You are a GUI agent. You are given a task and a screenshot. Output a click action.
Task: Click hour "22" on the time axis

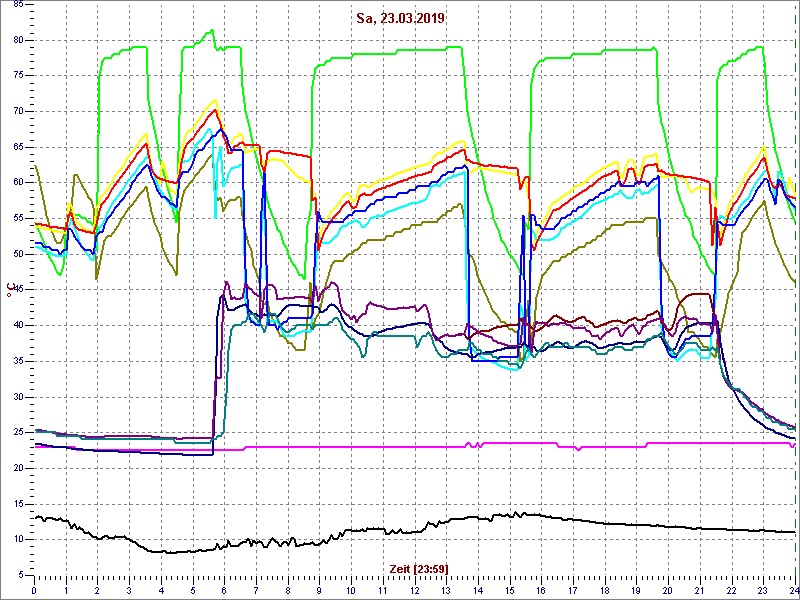[732, 588]
